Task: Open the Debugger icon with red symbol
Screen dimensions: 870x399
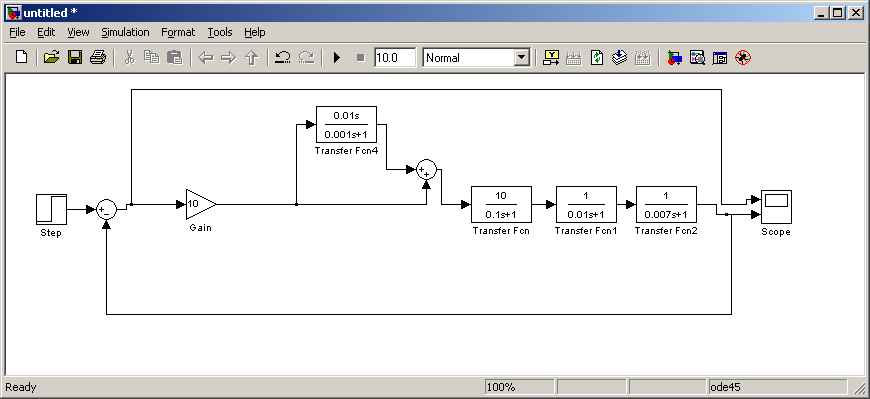Action: coord(743,57)
